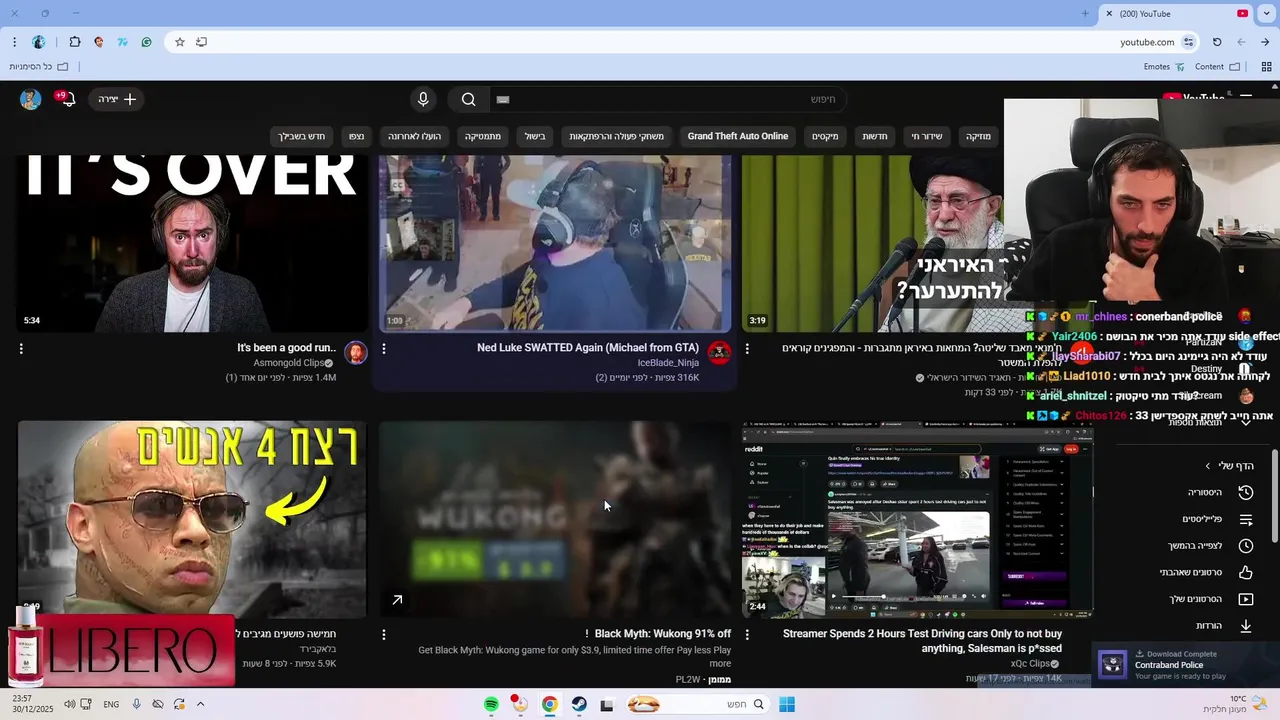Viewport: 1280px width, 720px height.
Task: Select the (200) YouTube tab
Action: point(1175,13)
